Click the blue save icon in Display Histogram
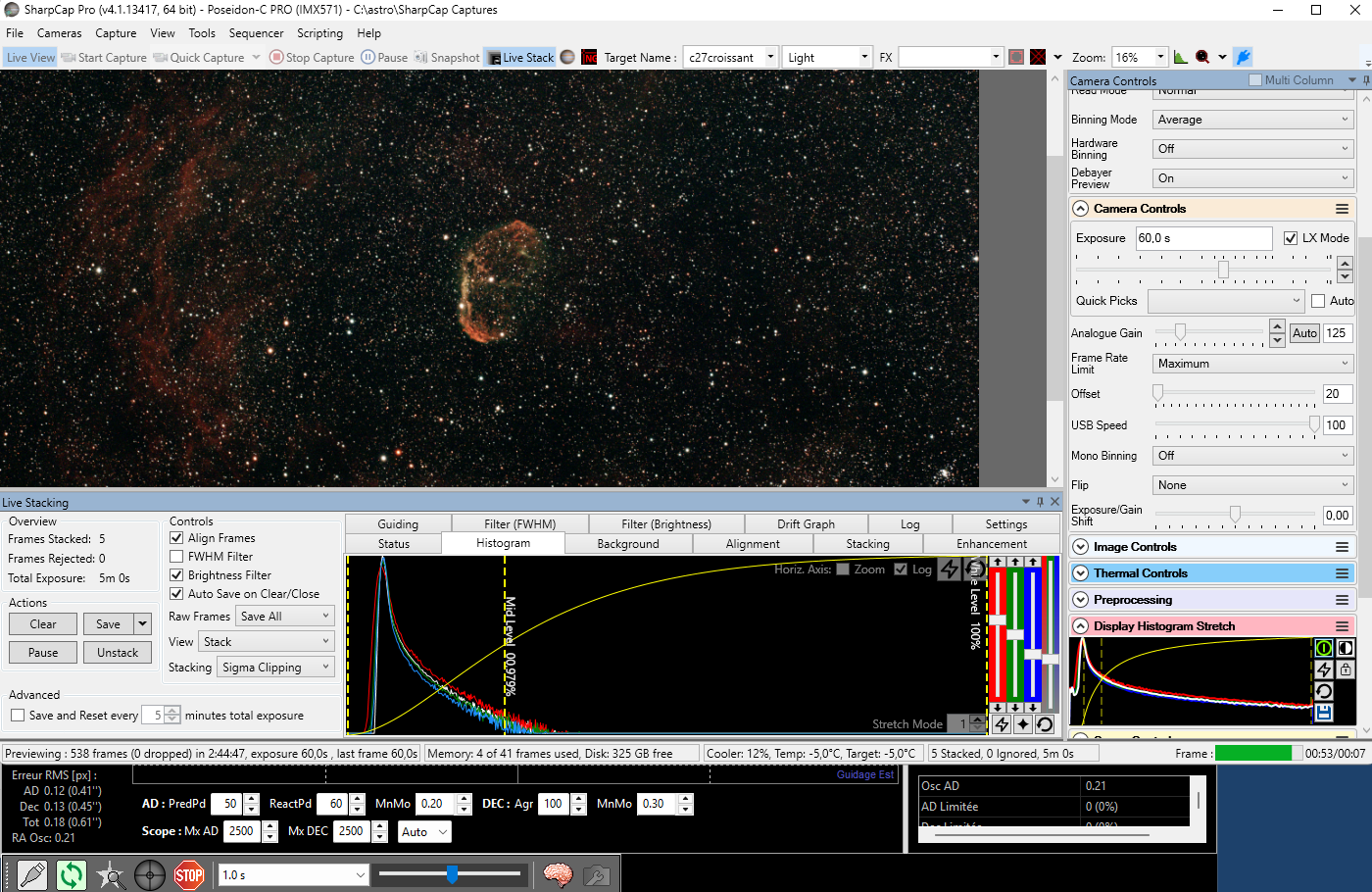This screenshot has width=1372, height=892. pyautogui.click(x=1324, y=713)
